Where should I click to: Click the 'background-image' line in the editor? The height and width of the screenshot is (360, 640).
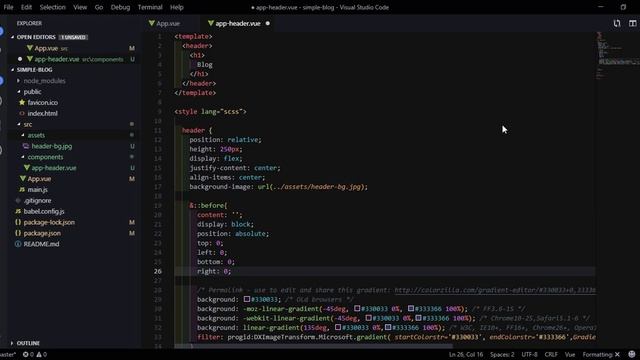[x=278, y=187]
